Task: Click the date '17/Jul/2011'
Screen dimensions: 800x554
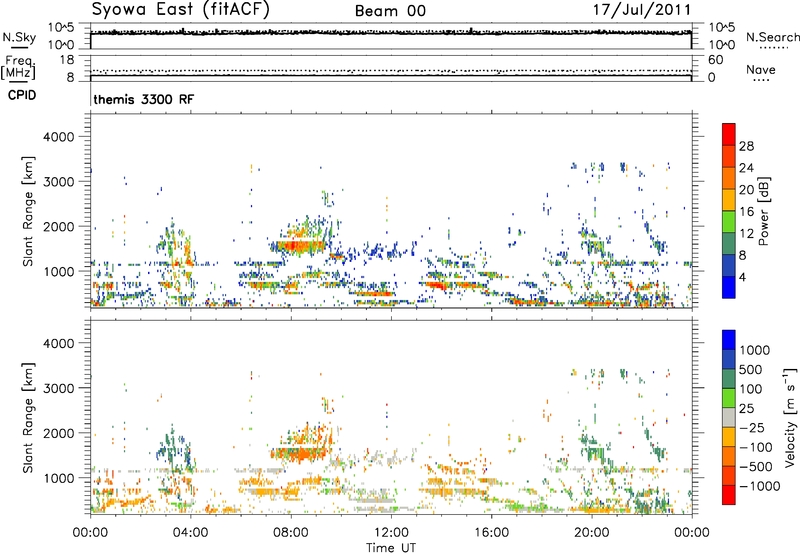Action: [x=642, y=9]
